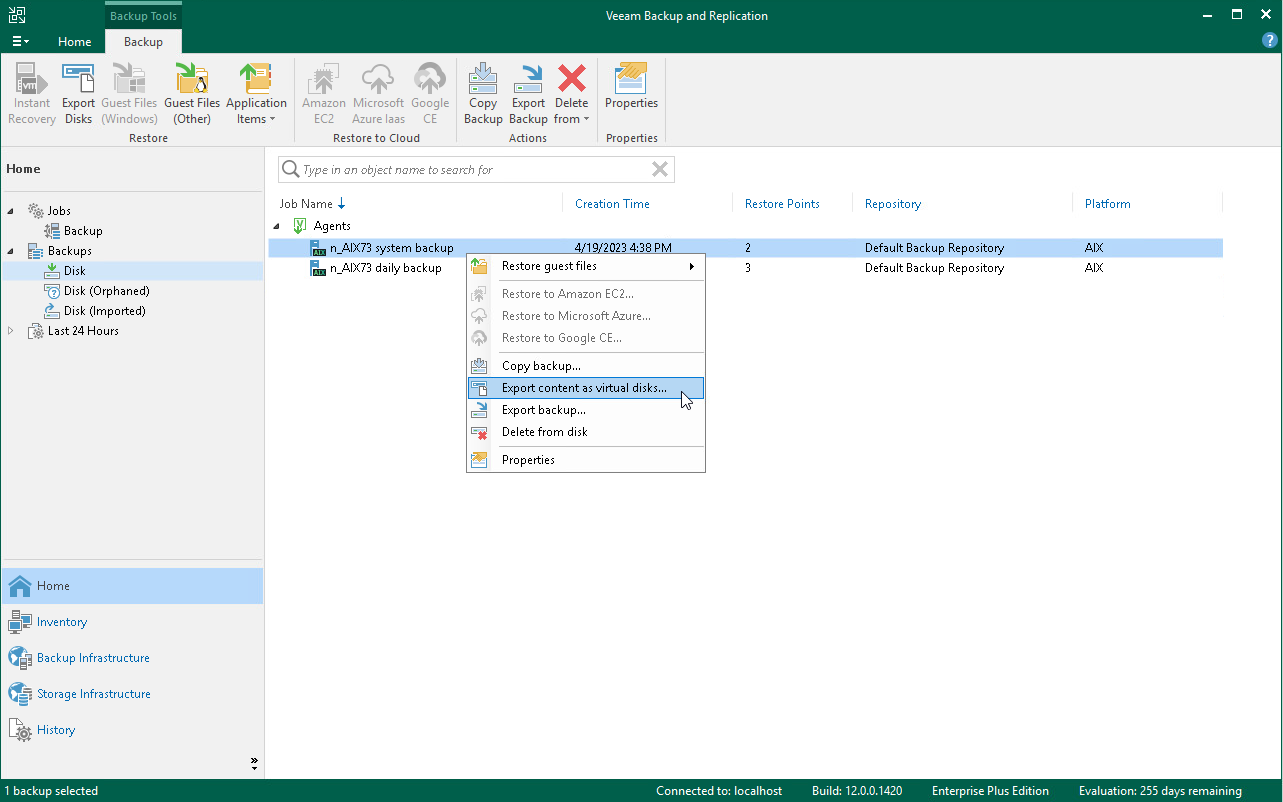Click the Instant Recovery ribbon icon

pyautogui.click(x=32, y=94)
